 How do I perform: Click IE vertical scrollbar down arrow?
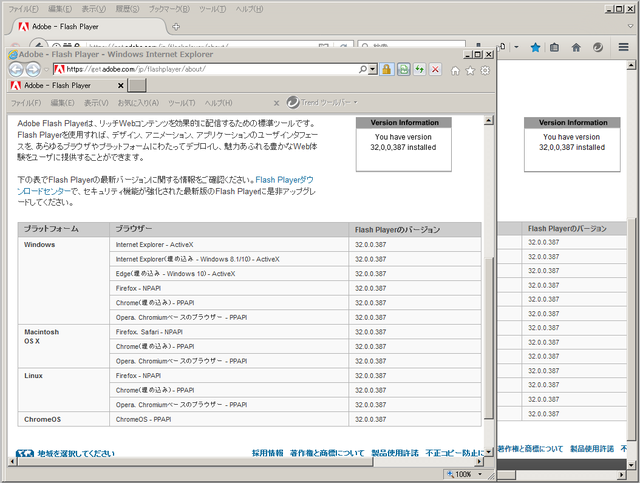[489, 452]
